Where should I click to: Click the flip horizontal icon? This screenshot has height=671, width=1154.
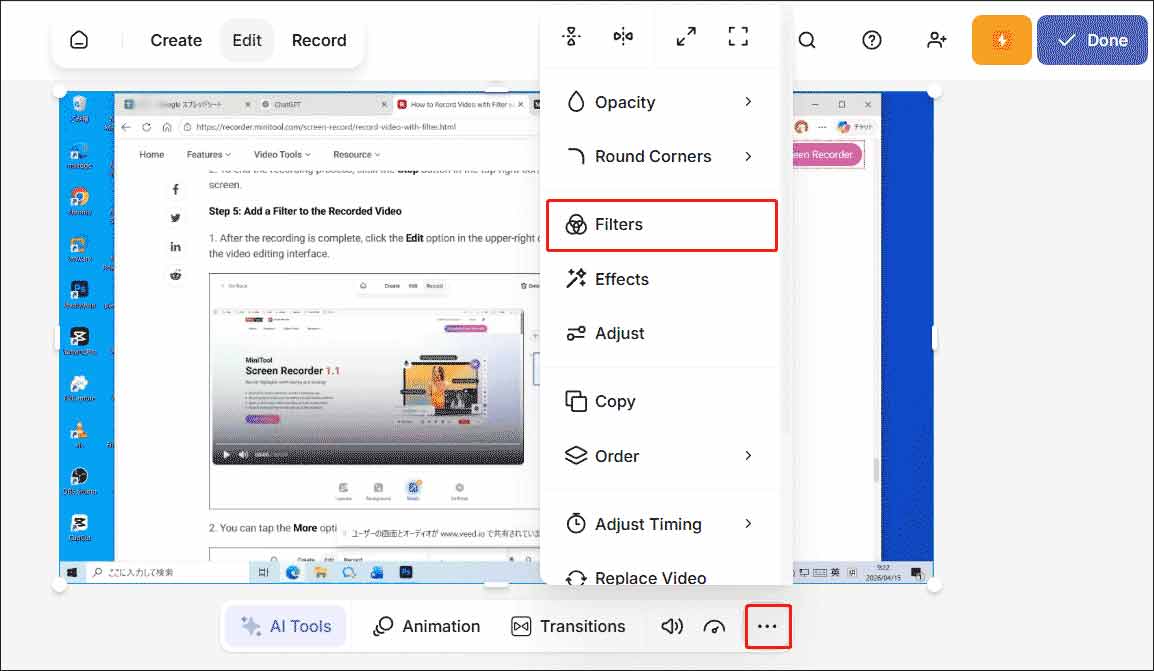pyautogui.click(x=623, y=36)
